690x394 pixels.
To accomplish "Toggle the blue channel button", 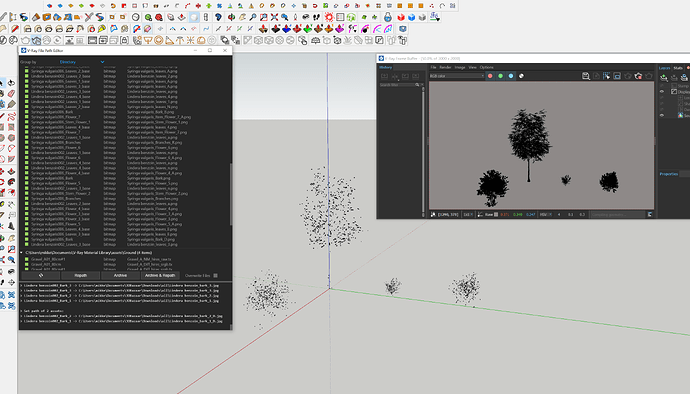I will coord(511,76).
